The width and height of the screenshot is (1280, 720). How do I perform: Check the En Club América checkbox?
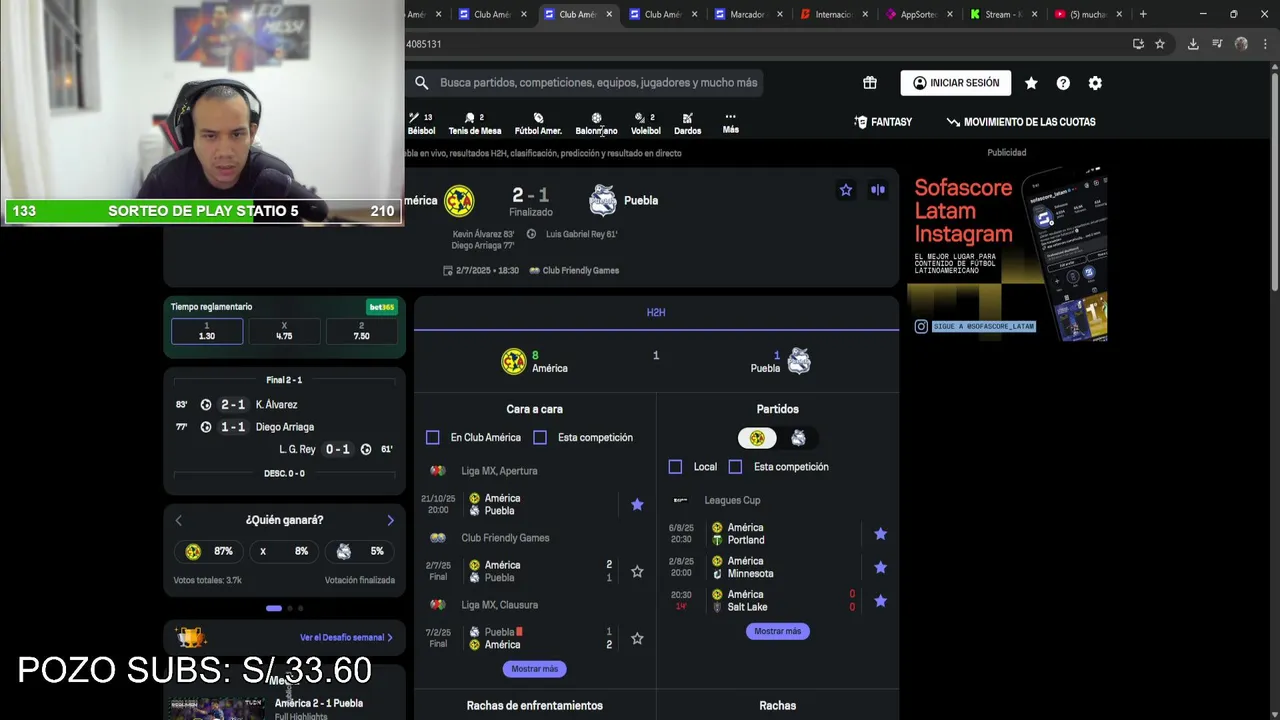pos(433,438)
